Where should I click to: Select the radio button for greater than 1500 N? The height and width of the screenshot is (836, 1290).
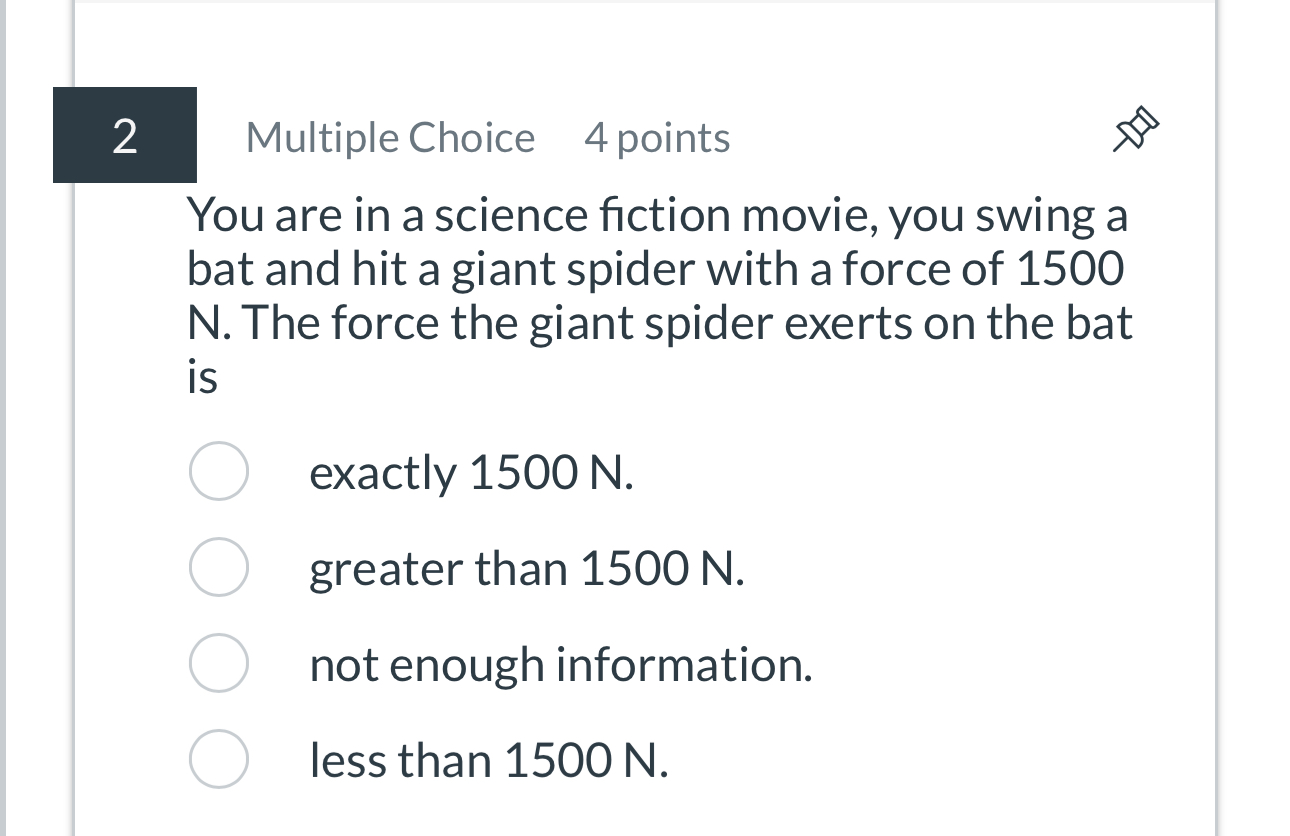(218, 567)
